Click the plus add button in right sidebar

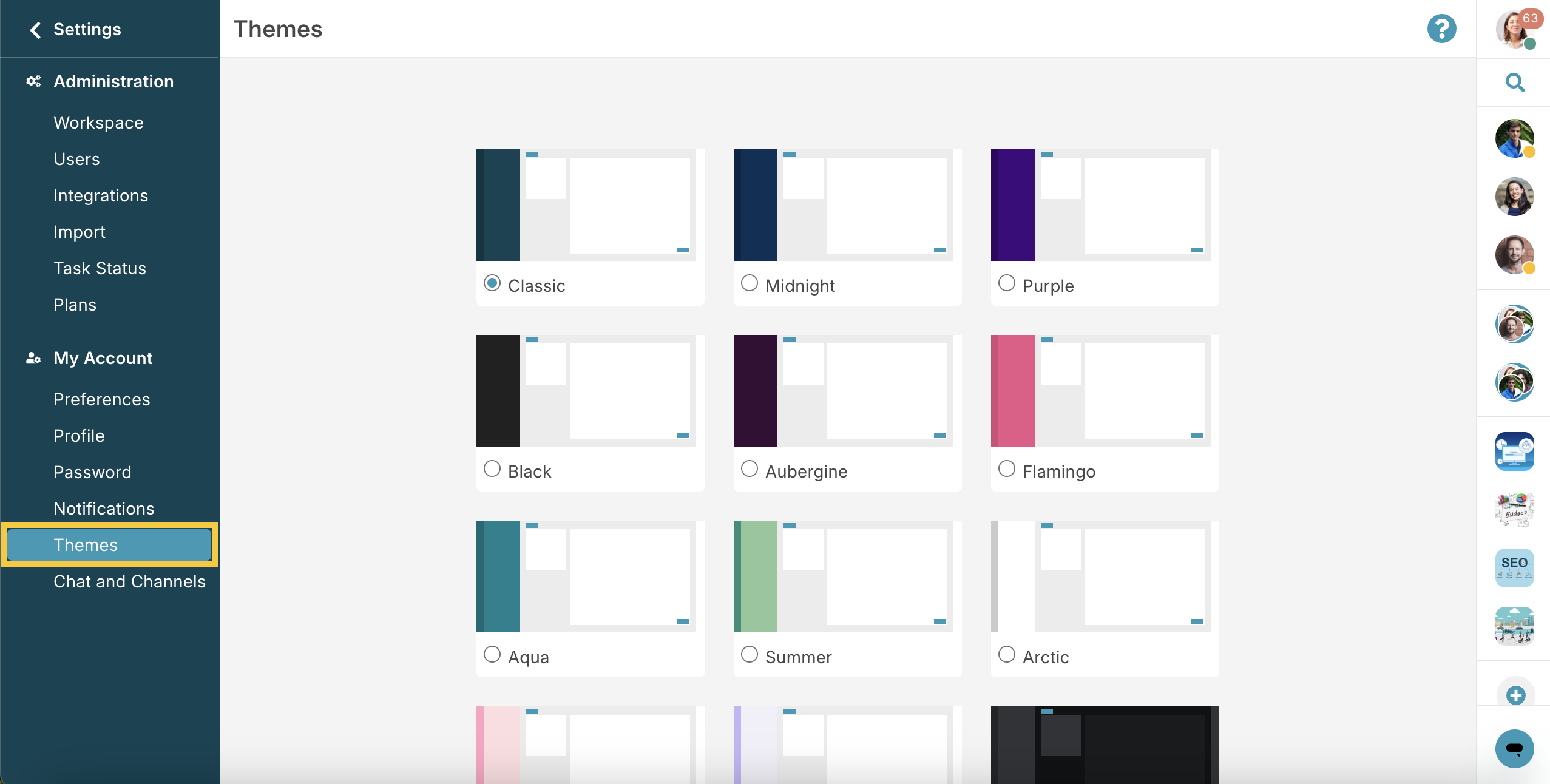point(1515,695)
